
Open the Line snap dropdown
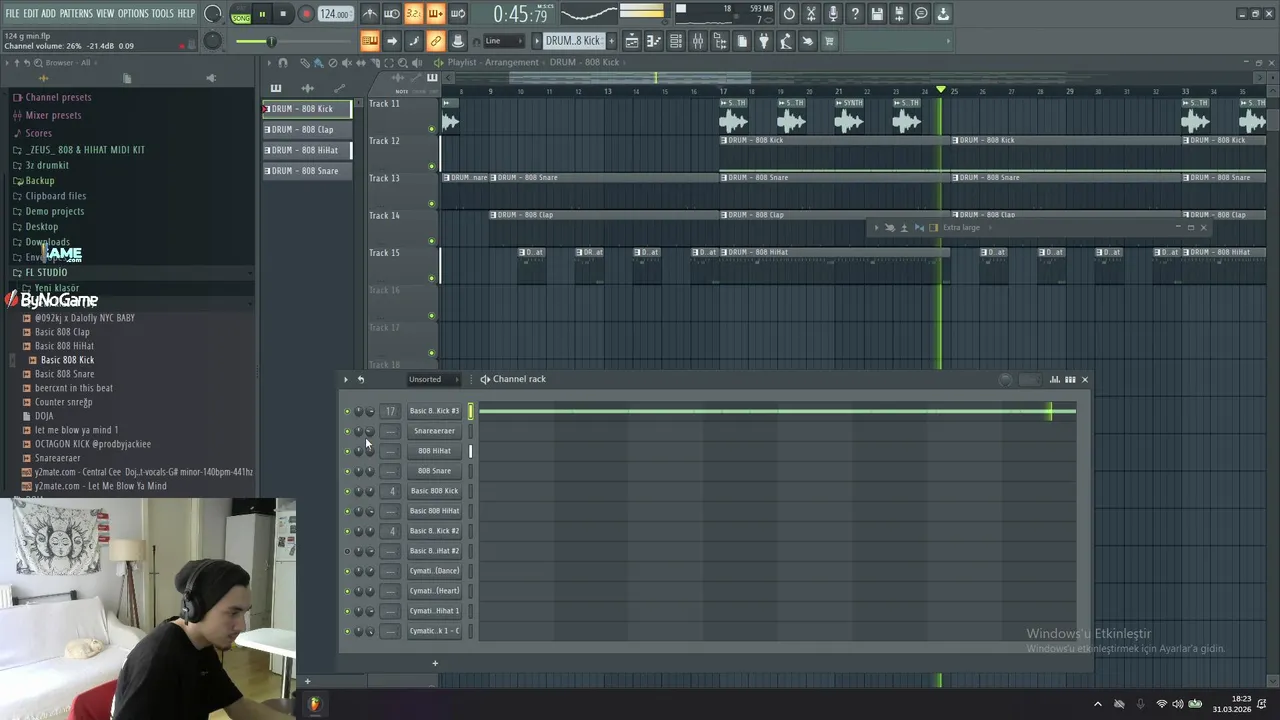tap(503, 41)
